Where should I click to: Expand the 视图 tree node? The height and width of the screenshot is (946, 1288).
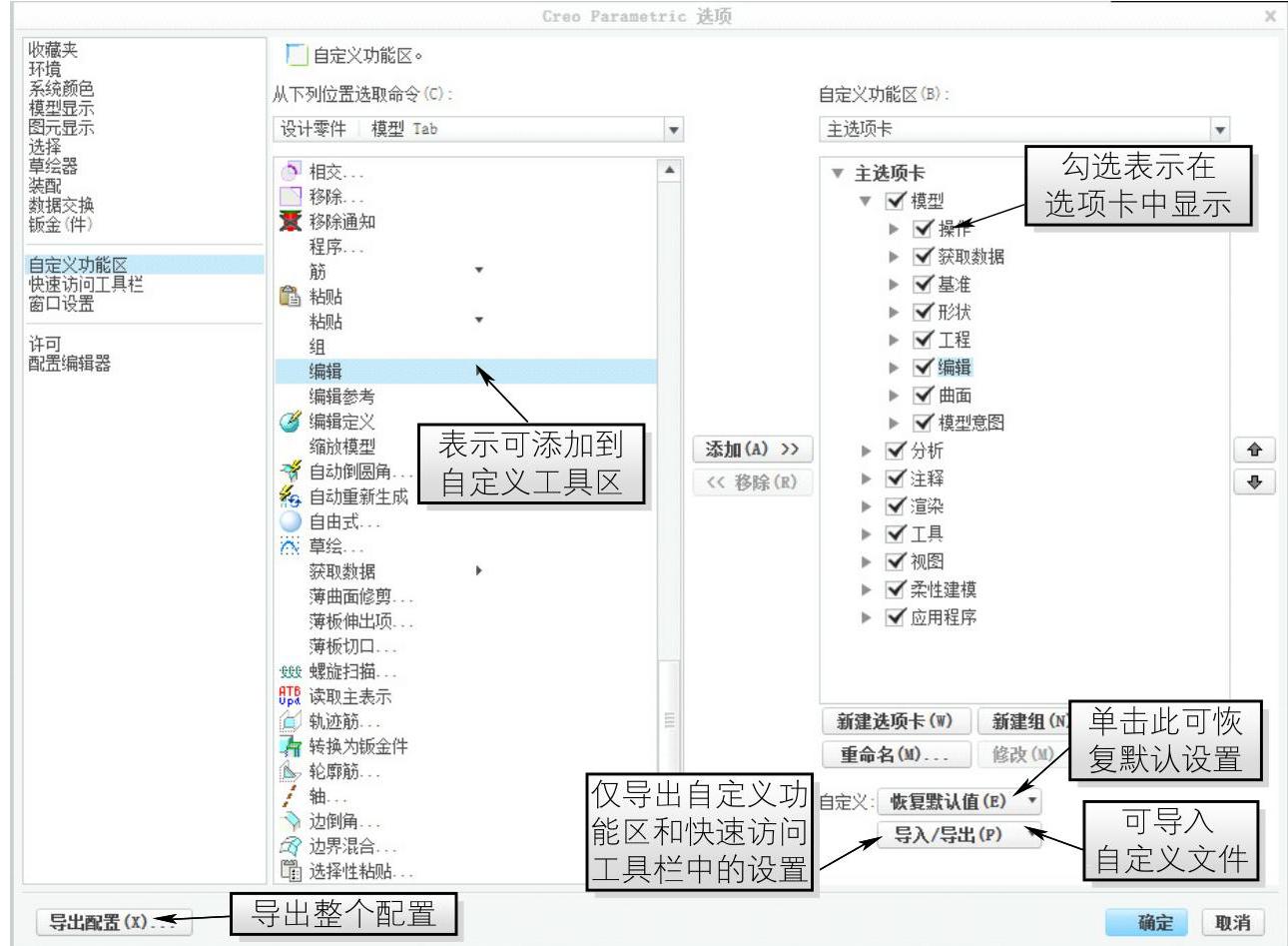coord(867,561)
